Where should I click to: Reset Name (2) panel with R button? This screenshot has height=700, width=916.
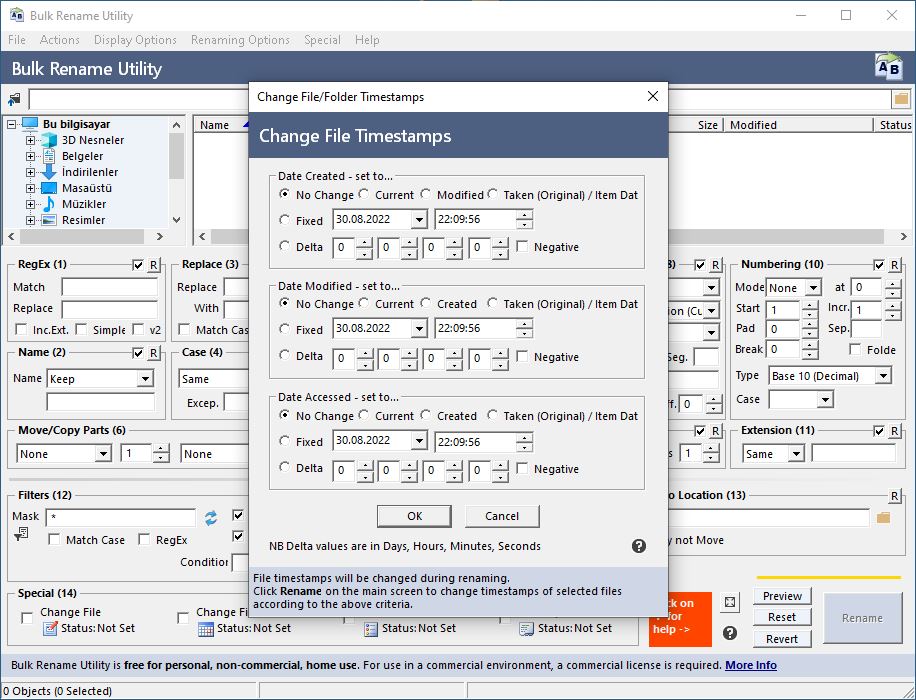153,354
